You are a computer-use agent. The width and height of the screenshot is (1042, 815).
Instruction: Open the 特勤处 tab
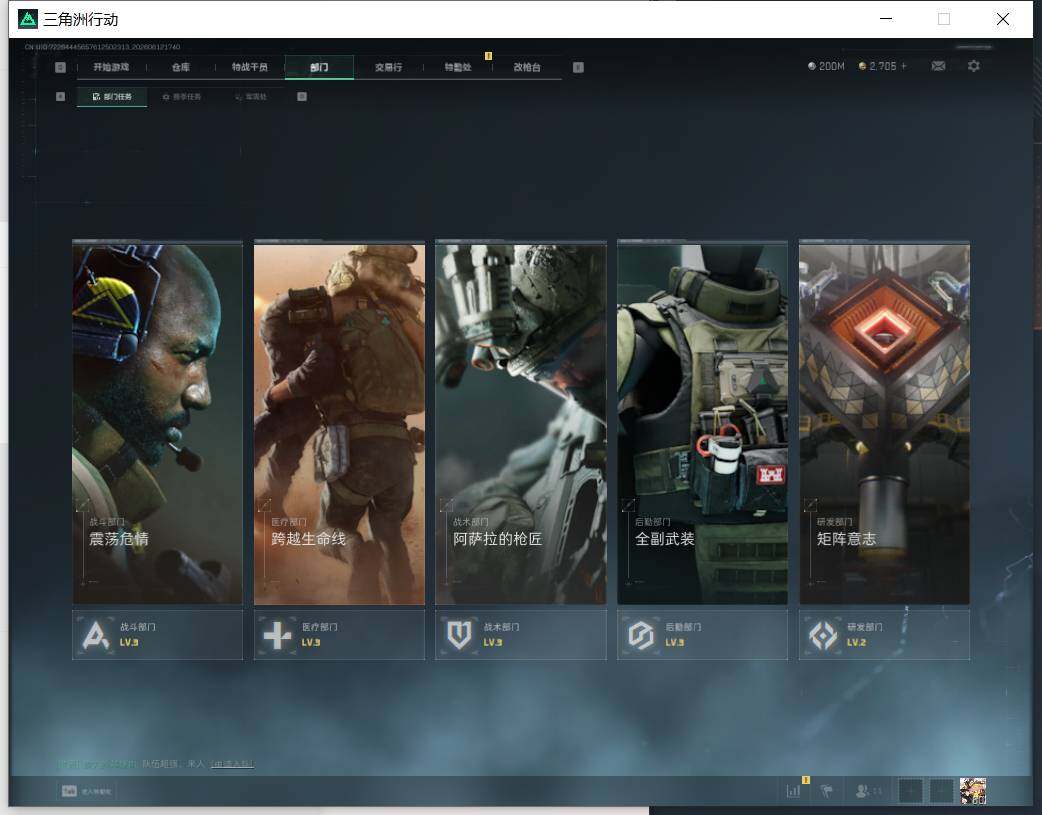coord(458,67)
